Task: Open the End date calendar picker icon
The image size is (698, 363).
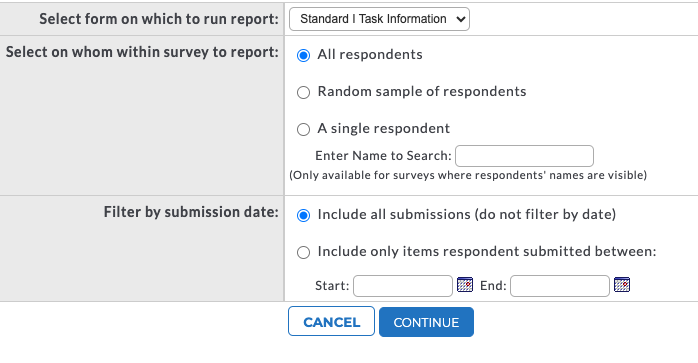Action: 622,285
